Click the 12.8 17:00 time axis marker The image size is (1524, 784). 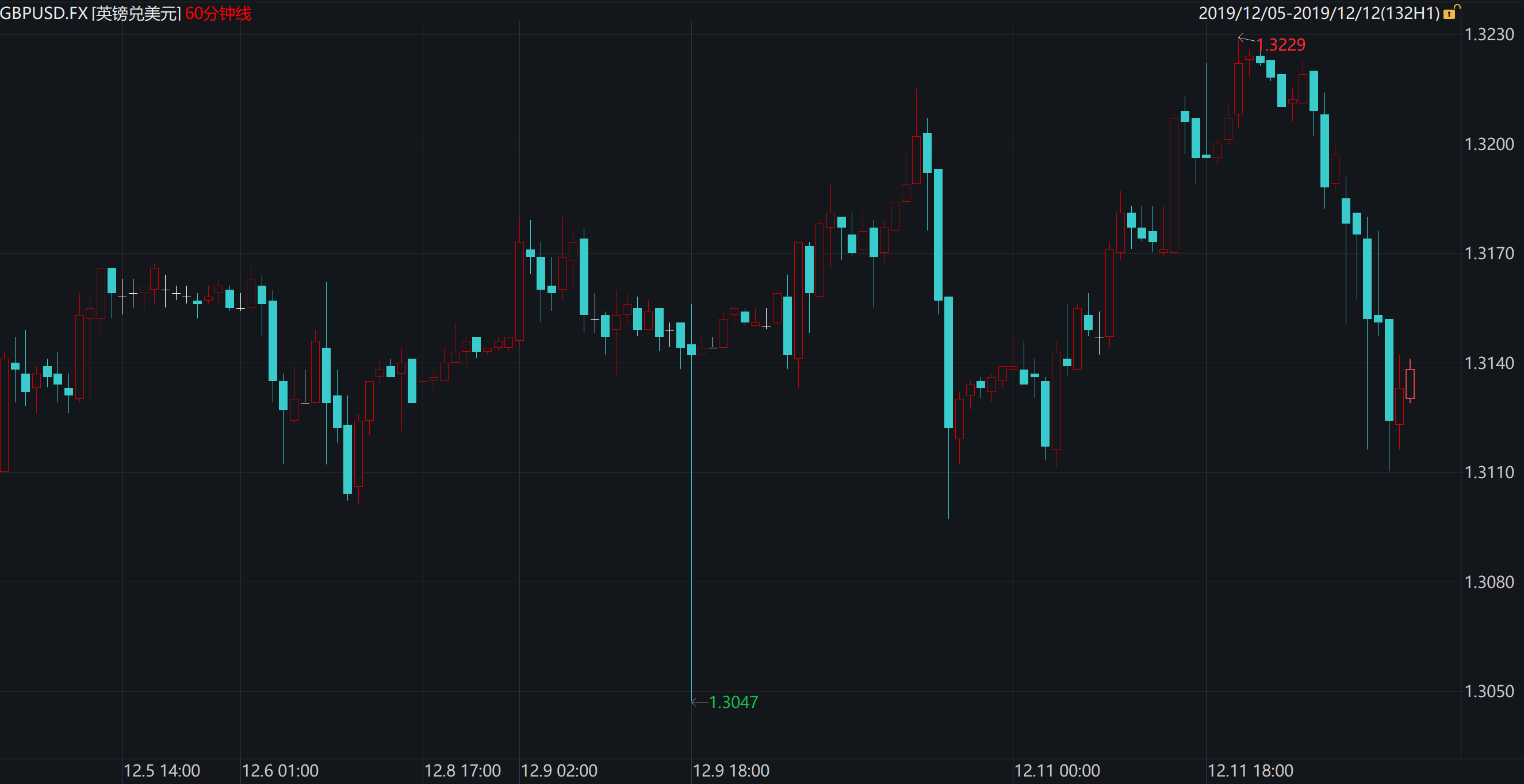462,771
